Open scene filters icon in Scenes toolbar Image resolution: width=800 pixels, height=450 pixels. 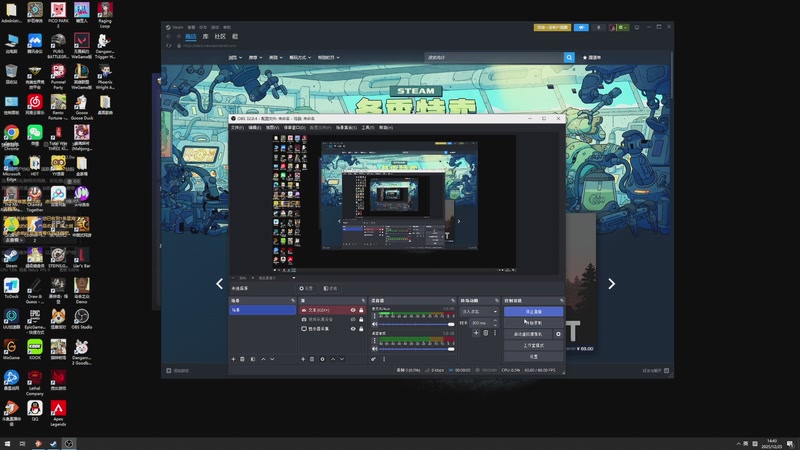click(253, 359)
